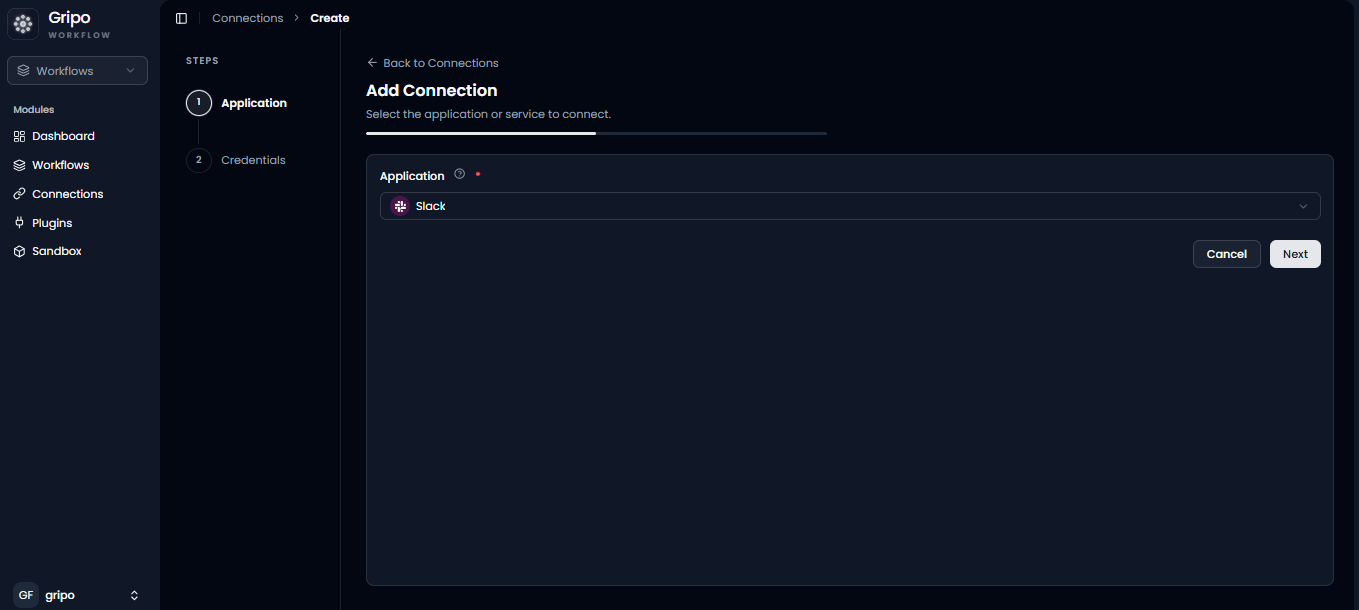Viewport: 1359px width, 610px height.
Task: Click the step progress bar
Action: coord(596,133)
